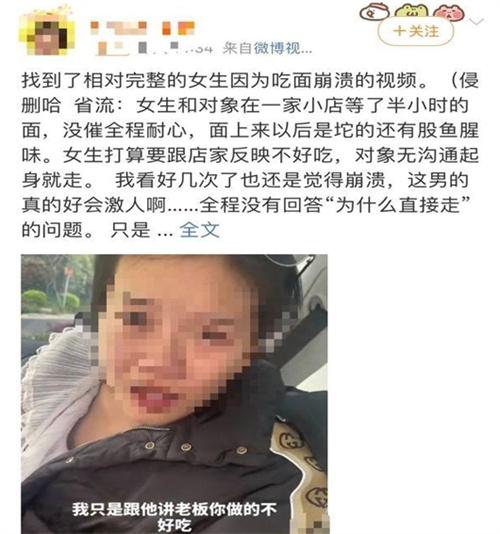Click the plus sign inside the 关注 button
The width and height of the screenshot is (500, 534).
pyautogui.click(x=399, y=31)
